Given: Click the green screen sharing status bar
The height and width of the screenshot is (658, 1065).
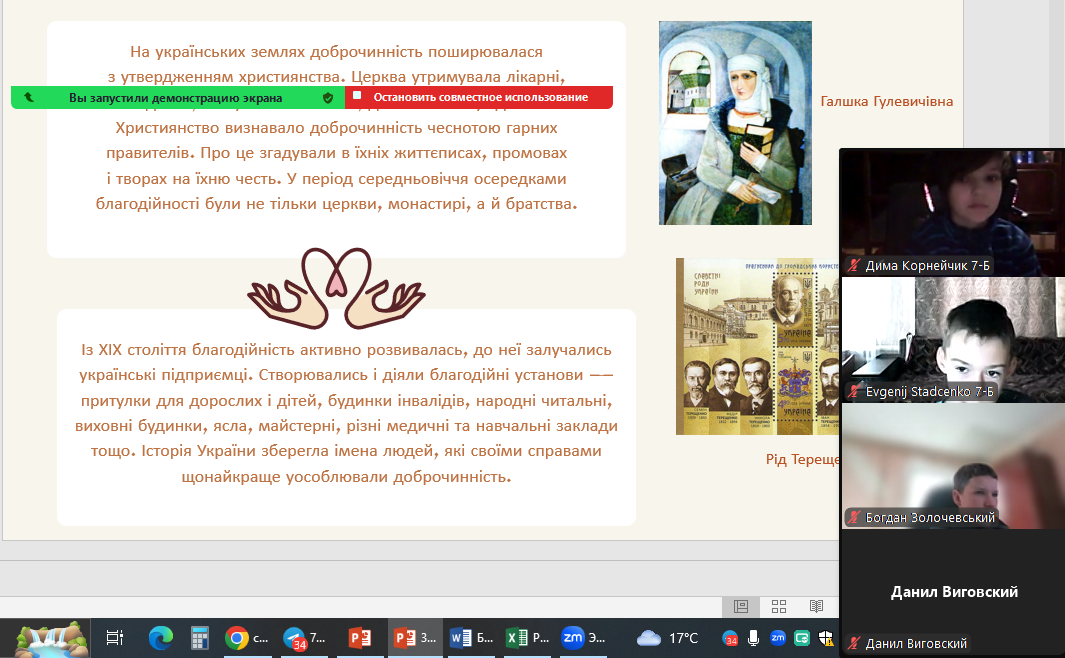Looking at the screenshot, I should [x=178, y=97].
